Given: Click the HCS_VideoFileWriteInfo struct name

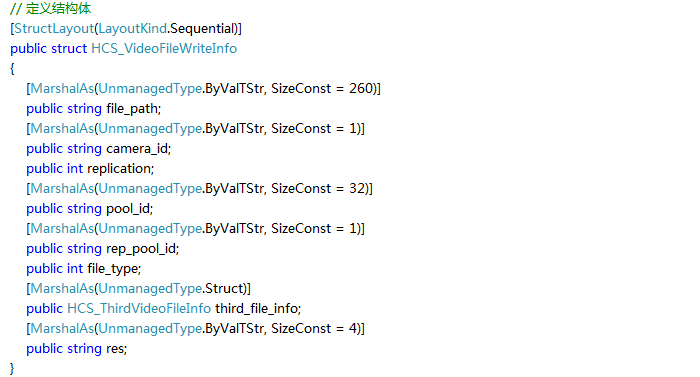Looking at the screenshot, I should (x=164, y=49).
